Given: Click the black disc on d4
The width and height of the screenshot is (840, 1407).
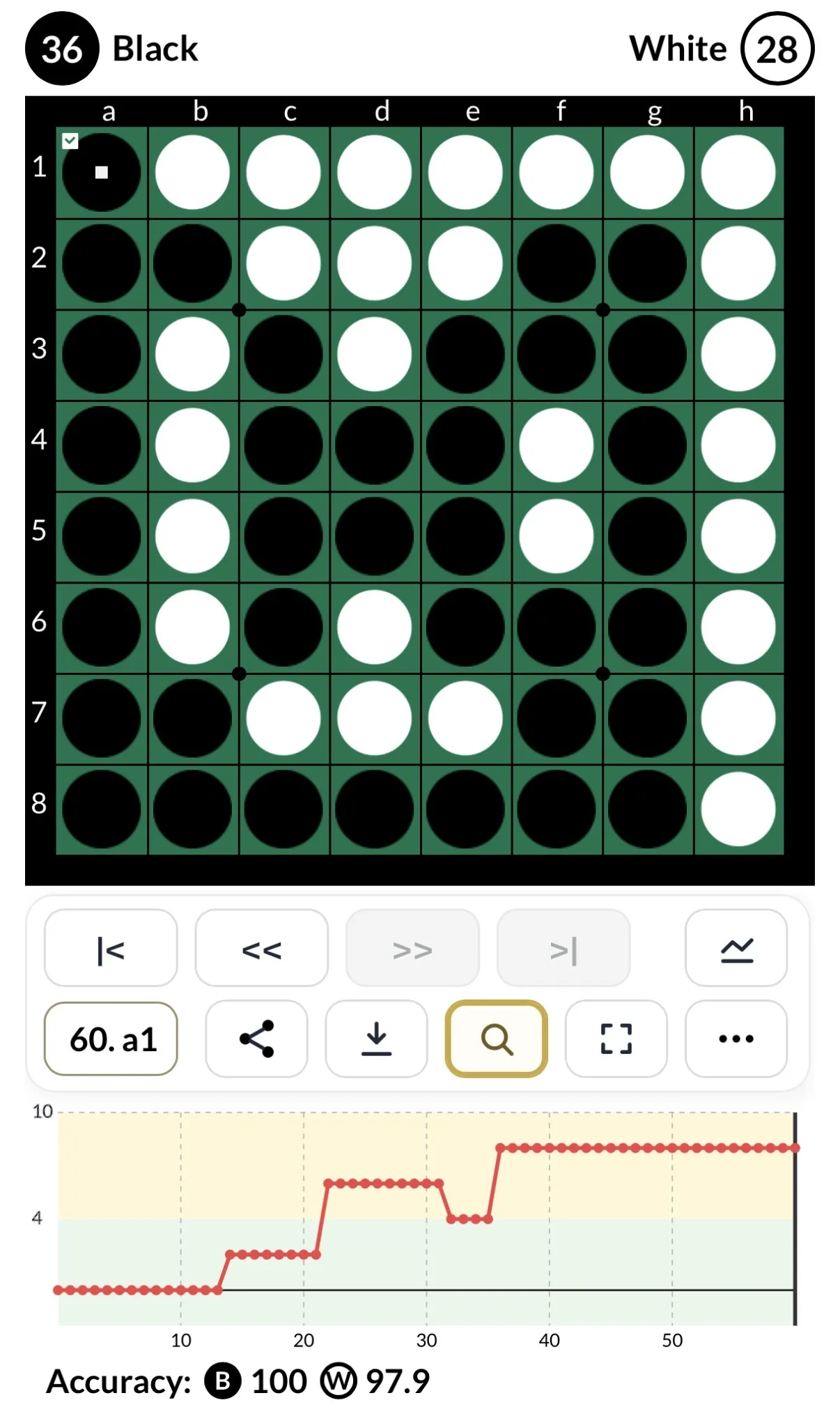Looking at the screenshot, I should [x=375, y=446].
